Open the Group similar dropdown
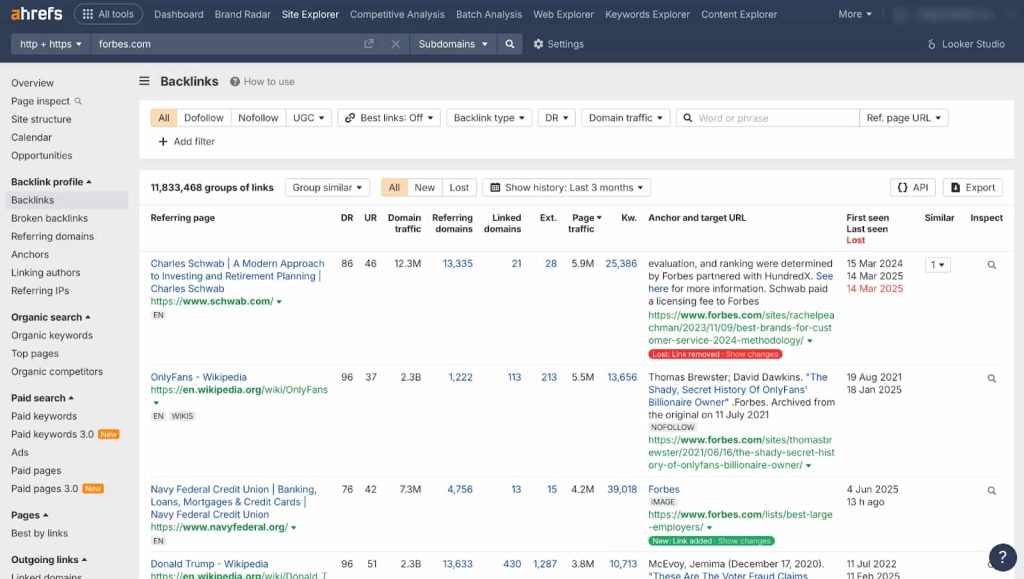This screenshot has height=579, width=1024. (327, 187)
